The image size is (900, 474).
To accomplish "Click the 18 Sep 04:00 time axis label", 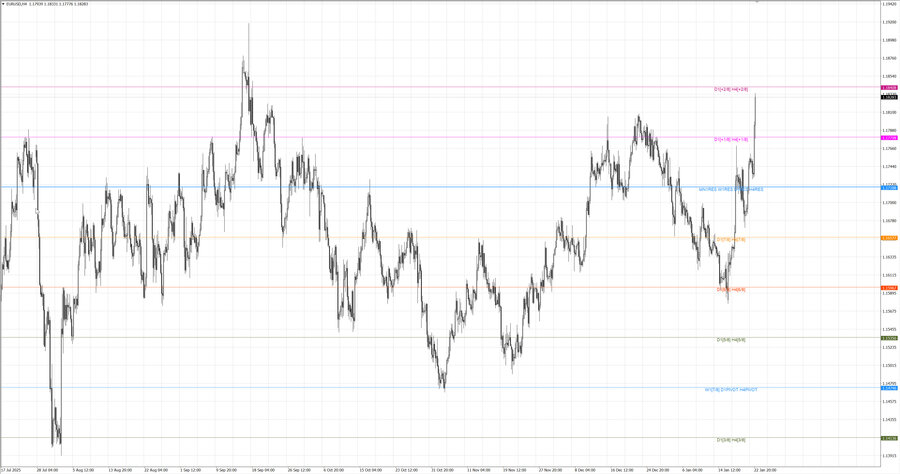I will pos(262,470).
